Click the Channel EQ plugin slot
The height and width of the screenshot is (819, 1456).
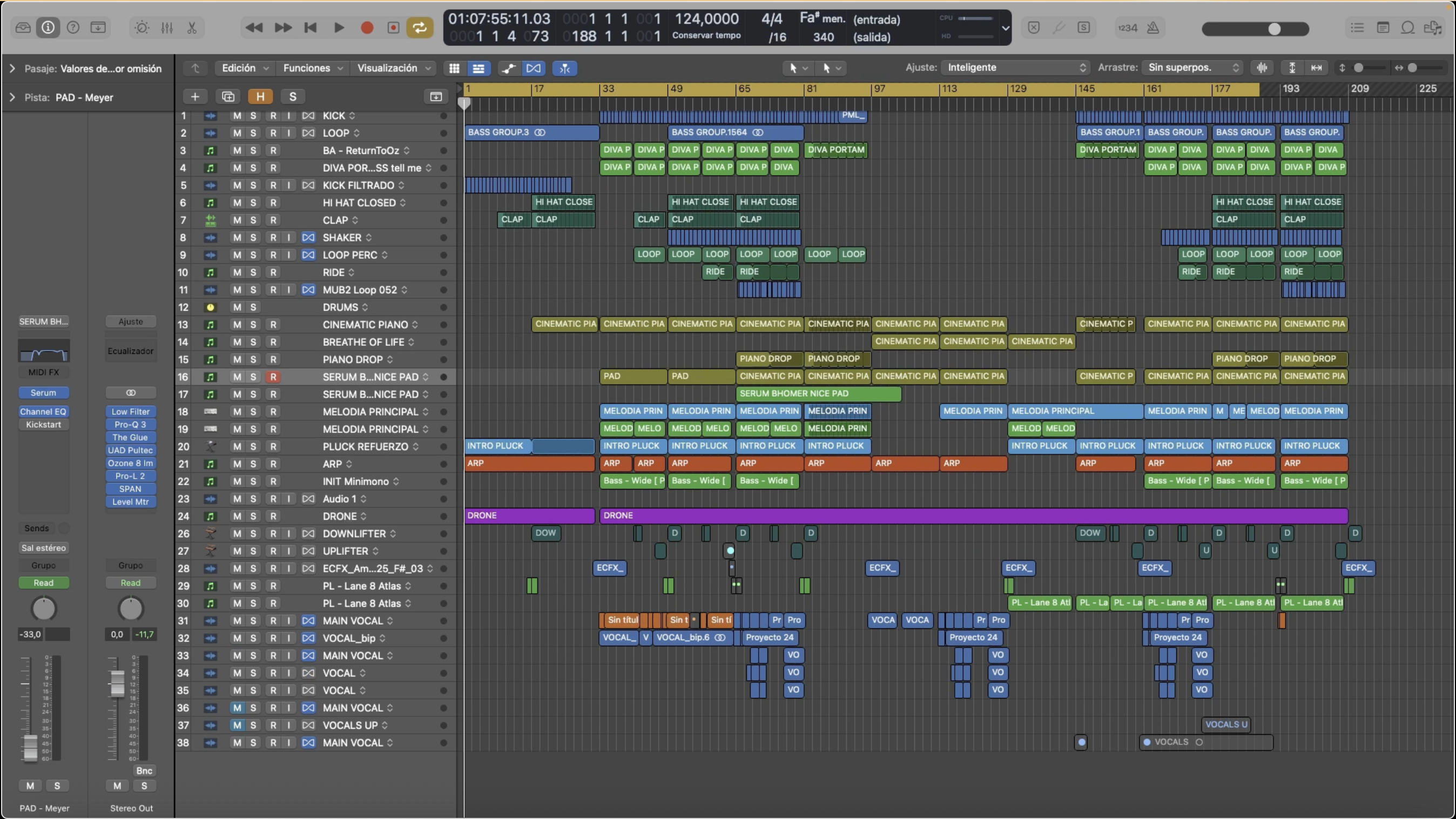[44, 412]
